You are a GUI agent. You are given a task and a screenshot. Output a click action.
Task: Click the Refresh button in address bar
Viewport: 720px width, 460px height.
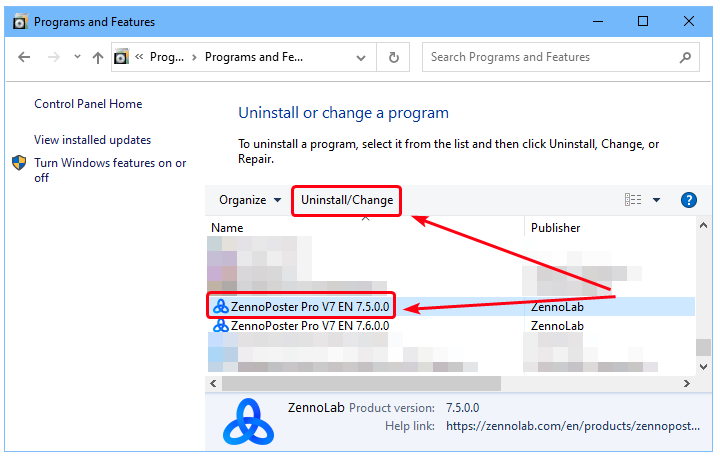[x=394, y=58]
